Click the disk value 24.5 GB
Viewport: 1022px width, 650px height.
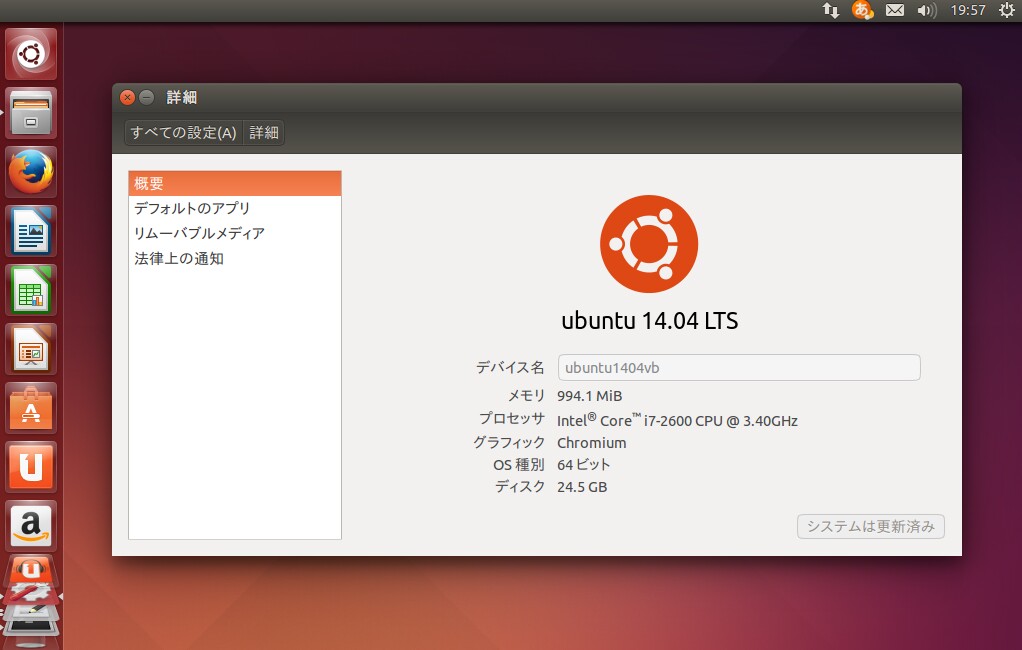click(582, 487)
